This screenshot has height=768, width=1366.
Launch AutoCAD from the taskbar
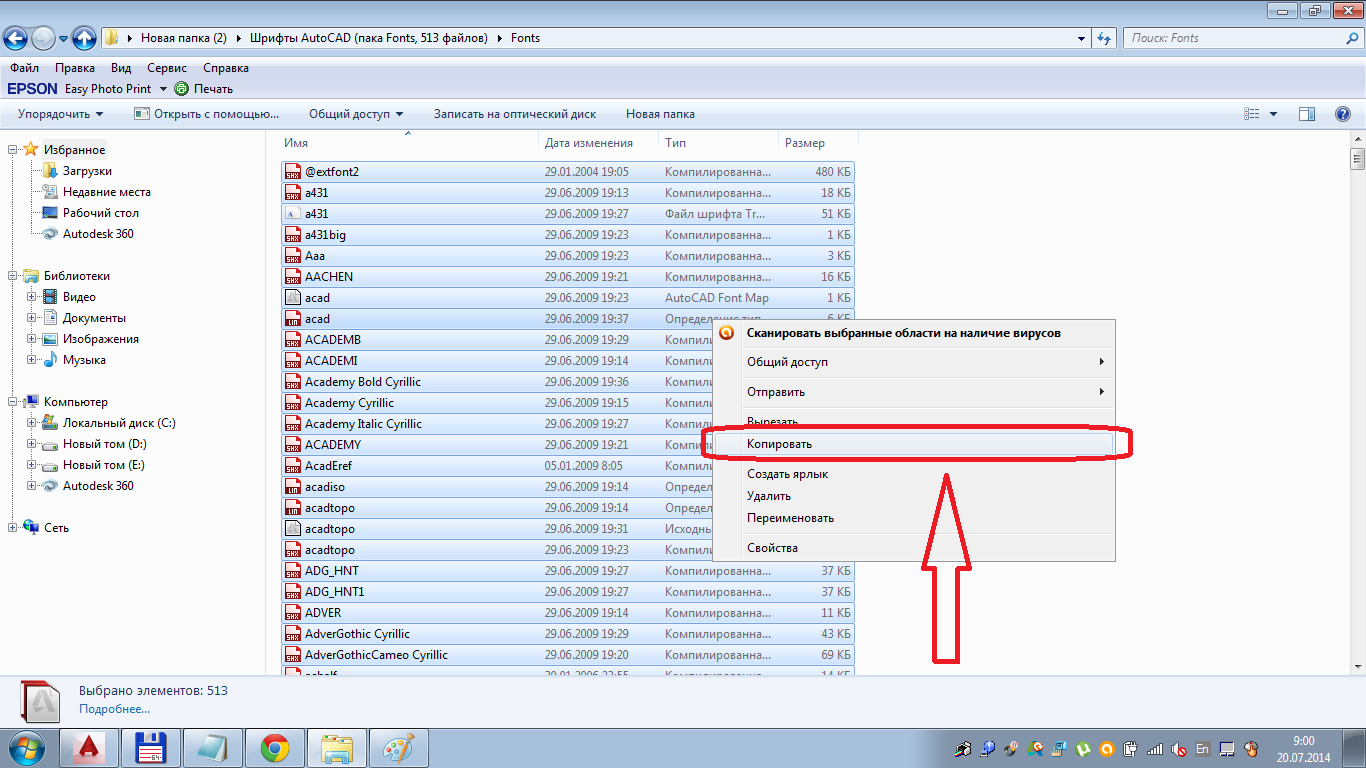tap(89, 748)
